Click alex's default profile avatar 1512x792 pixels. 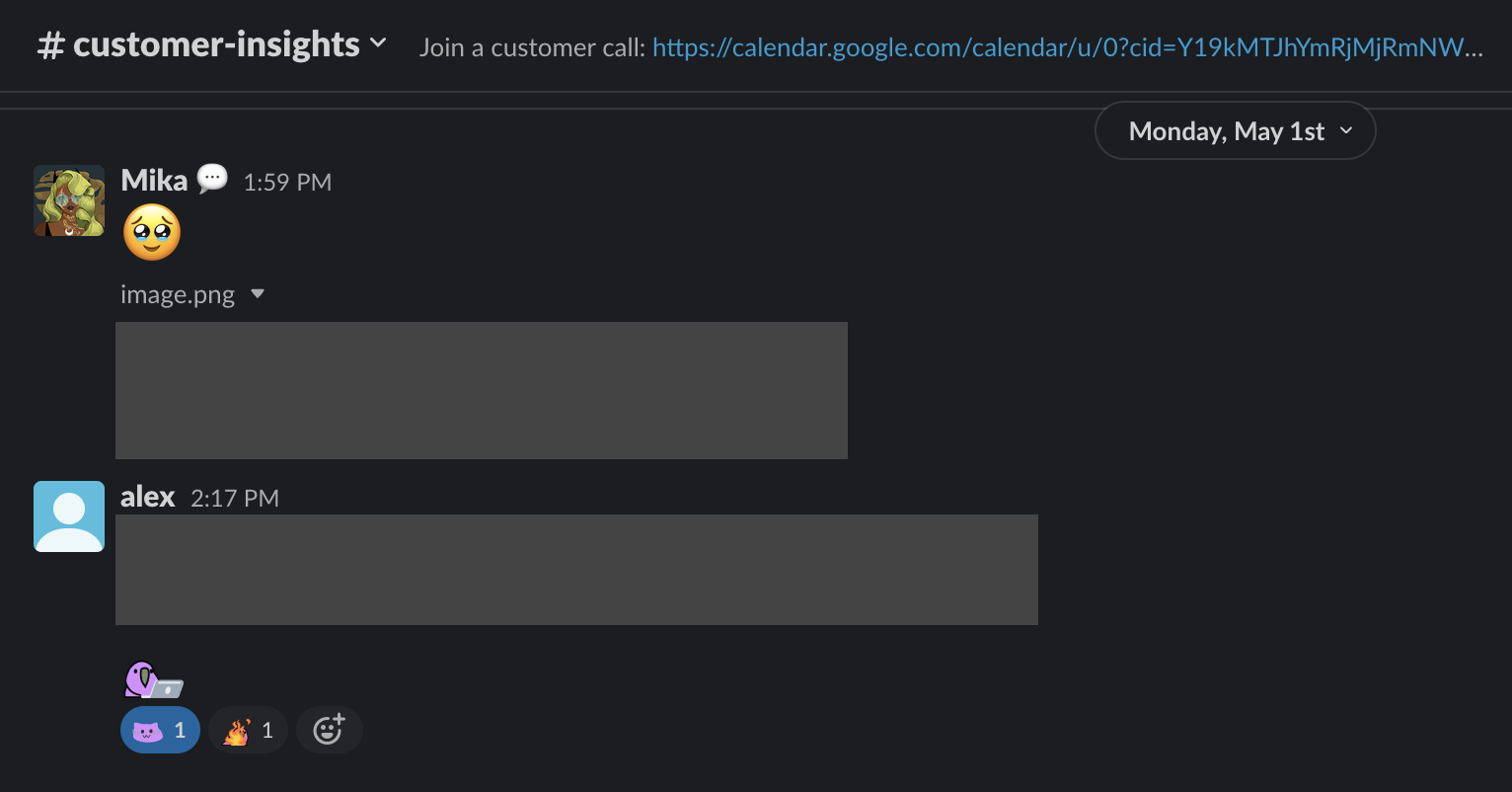[69, 516]
